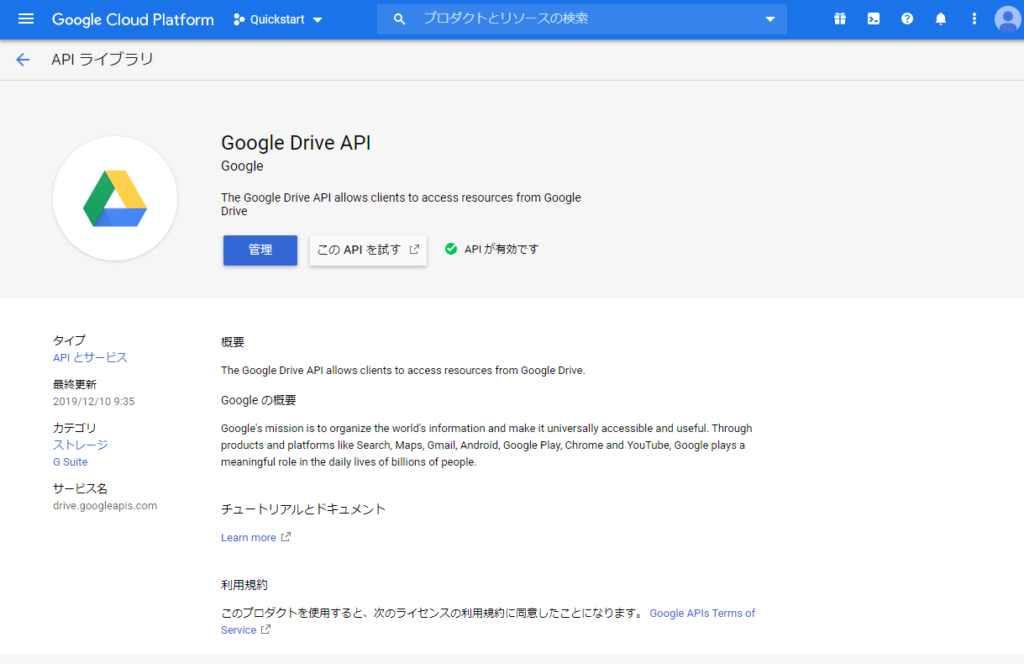The width and height of the screenshot is (1024, 664).
Task: Click the Google Cloud Platform logo
Action: click(133, 20)
